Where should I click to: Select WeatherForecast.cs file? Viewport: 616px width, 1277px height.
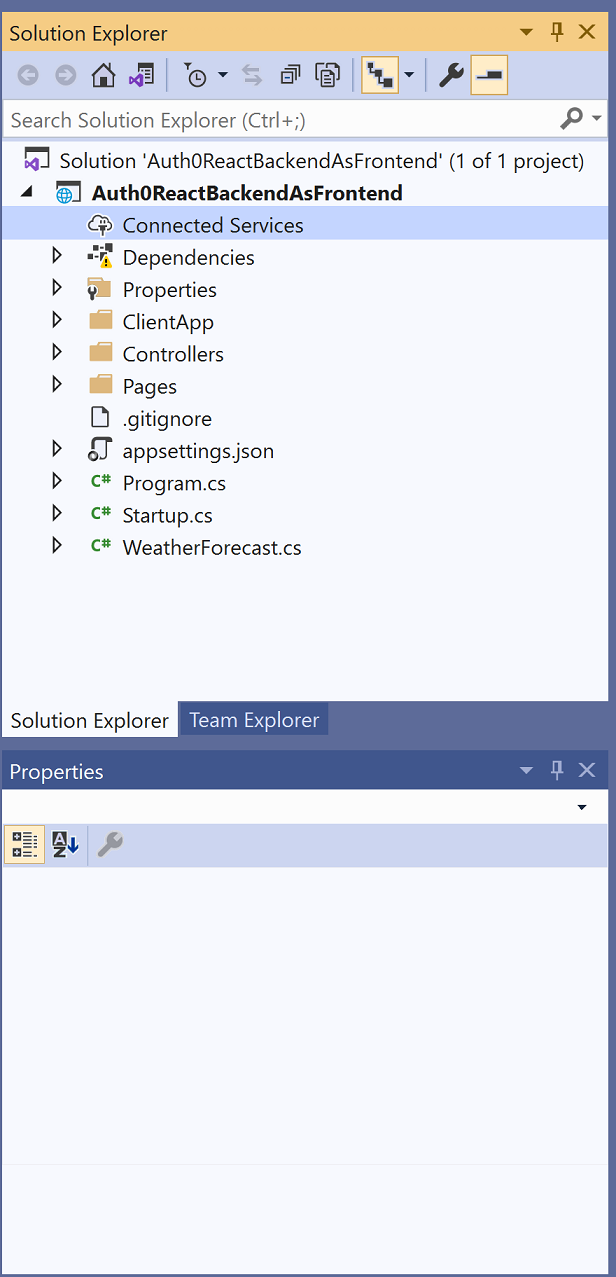tap(212, 547)
